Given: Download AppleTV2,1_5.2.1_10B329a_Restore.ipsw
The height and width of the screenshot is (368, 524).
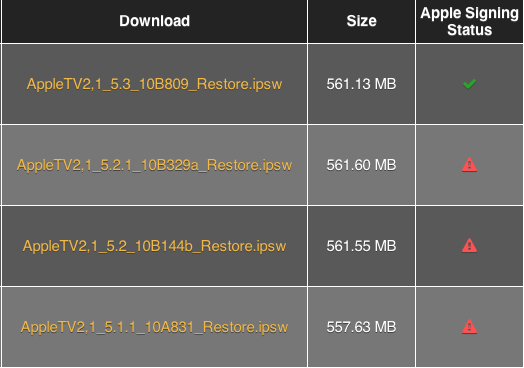Looking at the screenshot, I should pyautogui.click(x=154, y=165).
